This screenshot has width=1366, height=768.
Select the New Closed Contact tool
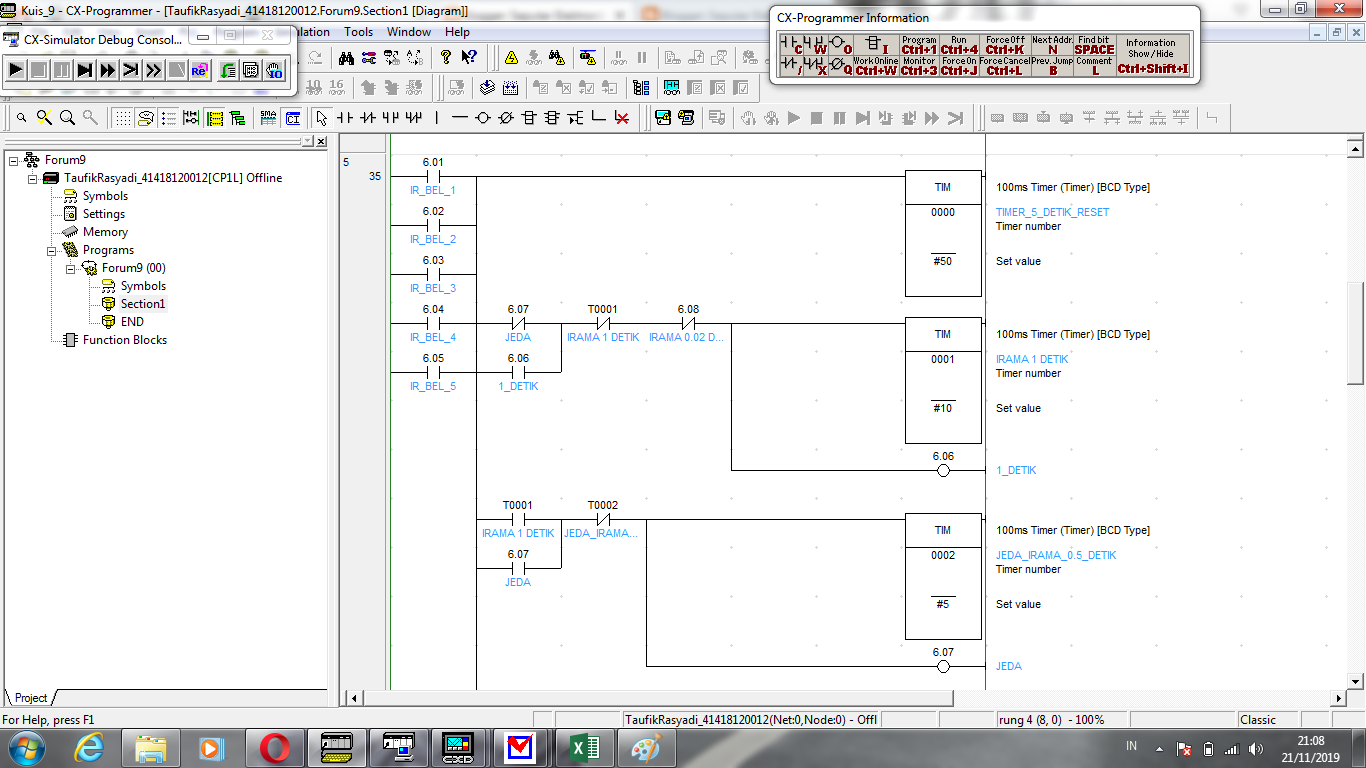point(367,117)
